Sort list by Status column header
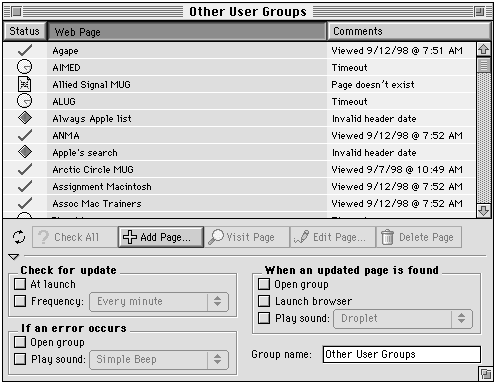 tap(24, 31)
